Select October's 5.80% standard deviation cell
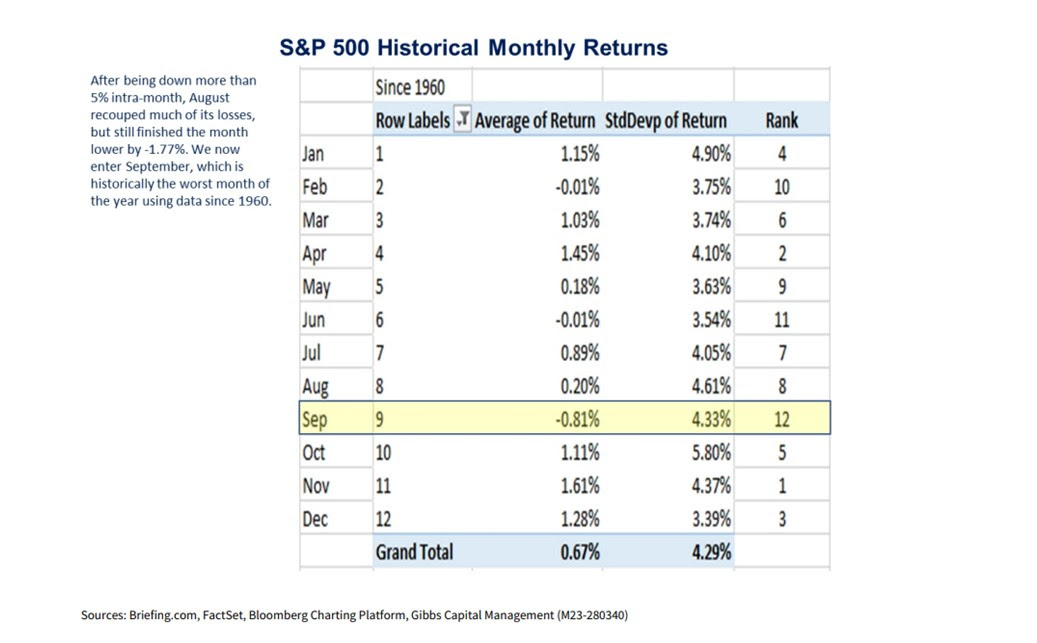 [710, 452]
